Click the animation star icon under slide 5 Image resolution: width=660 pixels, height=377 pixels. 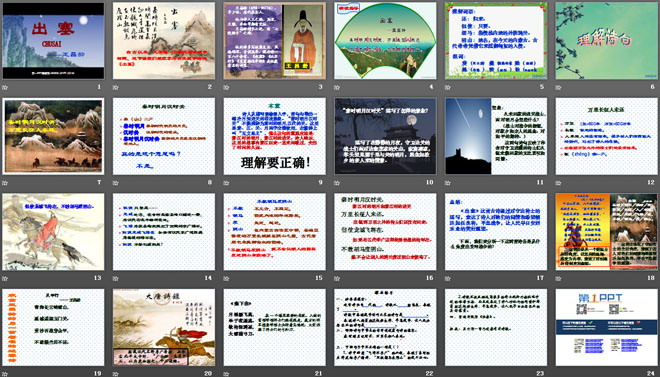(x=447, y=87)
